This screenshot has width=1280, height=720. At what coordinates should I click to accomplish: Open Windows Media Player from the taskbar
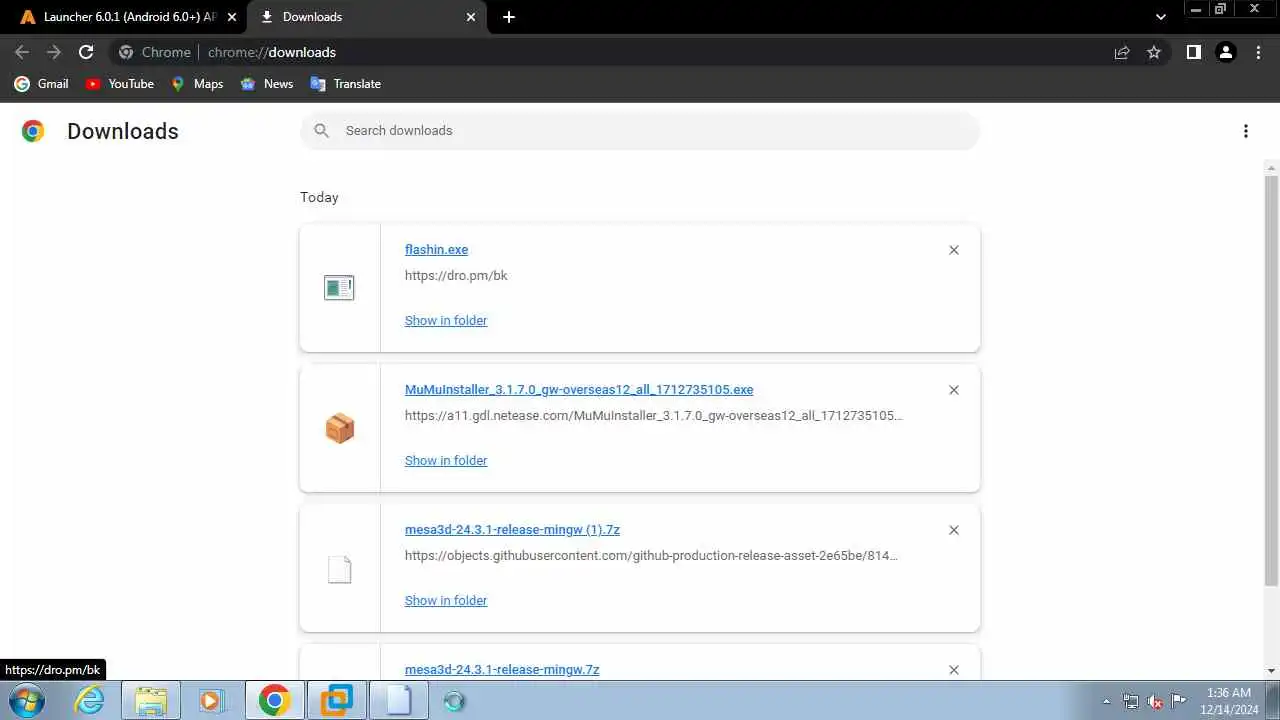pyautogui.click(x=212, y=700)
